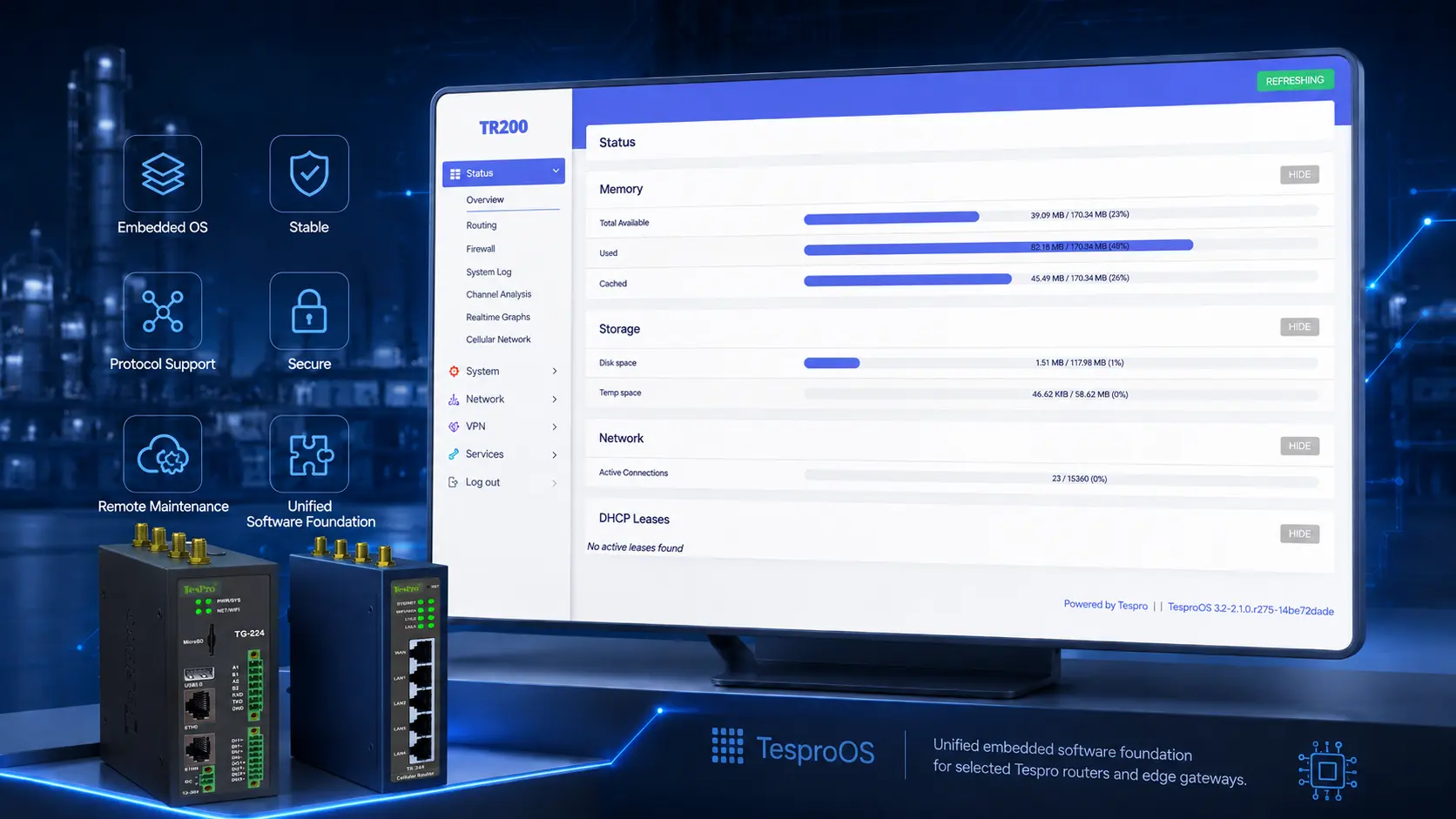The height and width of the screenshot is (819, 1456).
Task: Open the System Log page
Action: point(489,272)
